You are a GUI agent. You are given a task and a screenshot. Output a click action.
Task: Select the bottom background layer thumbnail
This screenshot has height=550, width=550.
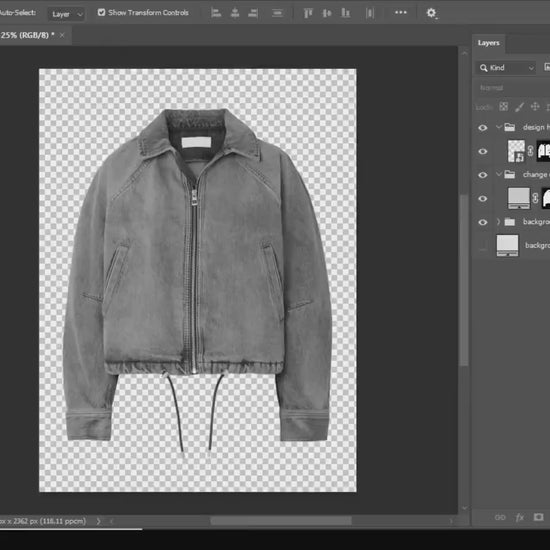(507, 246)
